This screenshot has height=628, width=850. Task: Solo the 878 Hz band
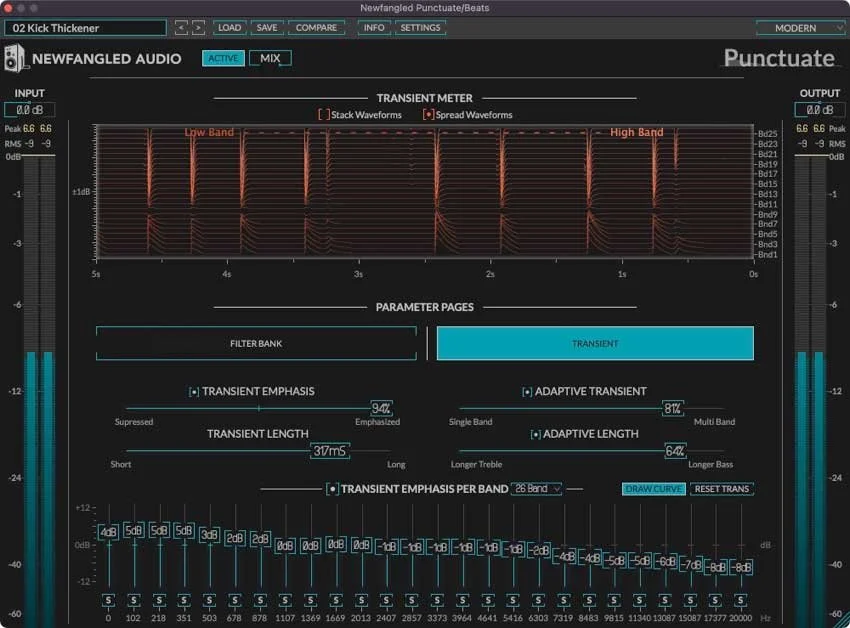pos(260,600)
